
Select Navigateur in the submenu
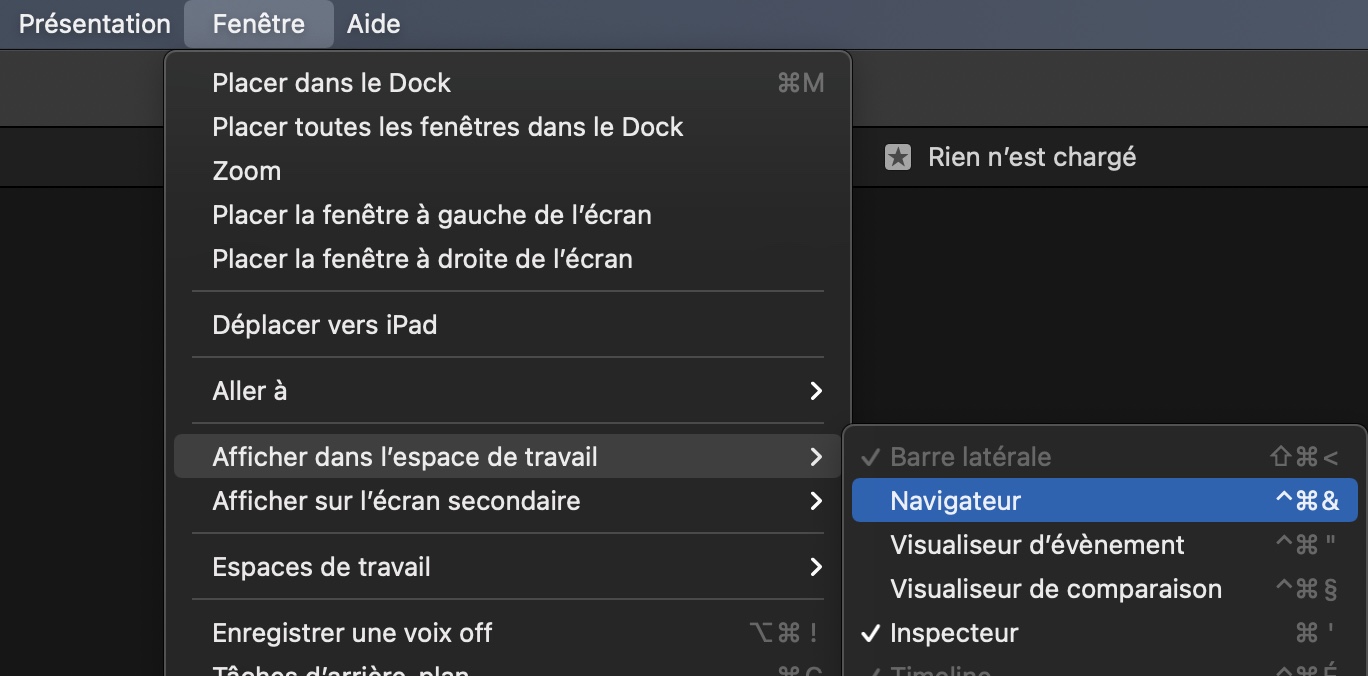955,501
